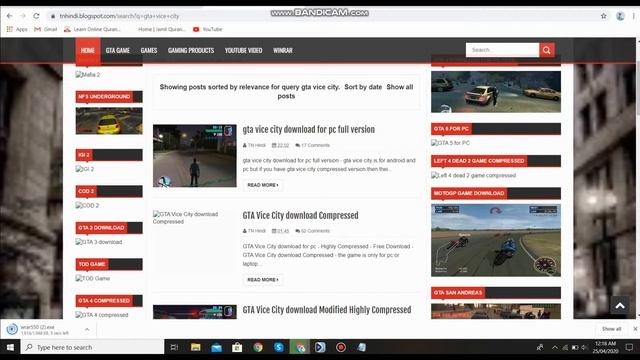Click the 62 Comments link
640x360 pixels.
[313, 231]
